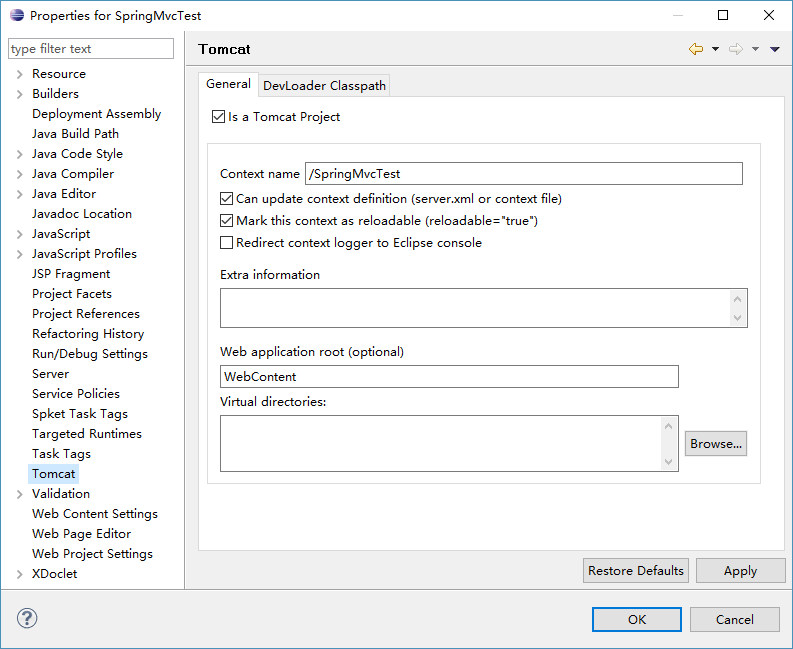Screen dimensions: 793x649
Task: Click the Apply button
Action: pyautogui.click(x=740, y=571)
